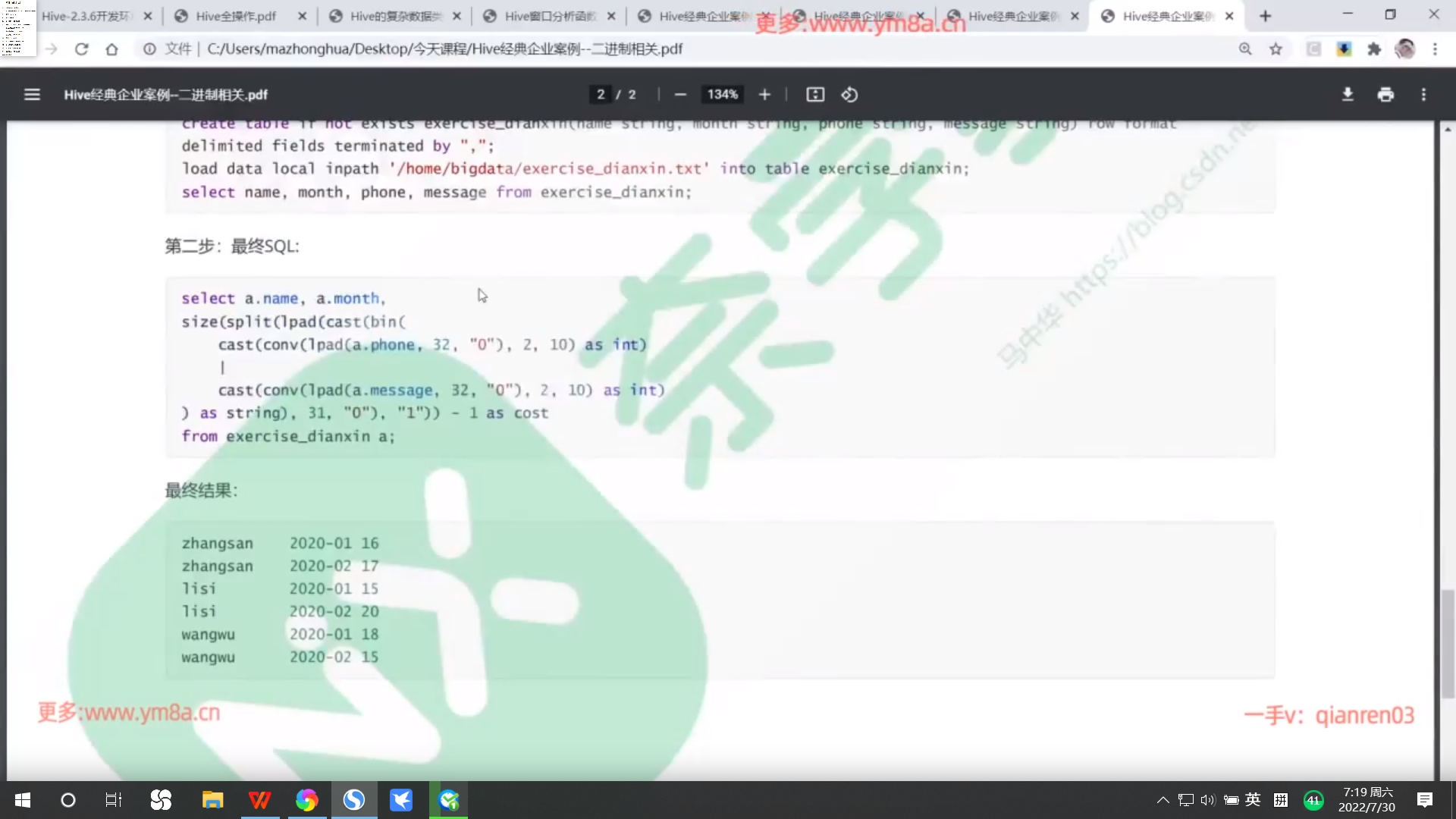Viewport: 1456px width, 819px height.
Task: Reload the current page
Action: [82, 49]
